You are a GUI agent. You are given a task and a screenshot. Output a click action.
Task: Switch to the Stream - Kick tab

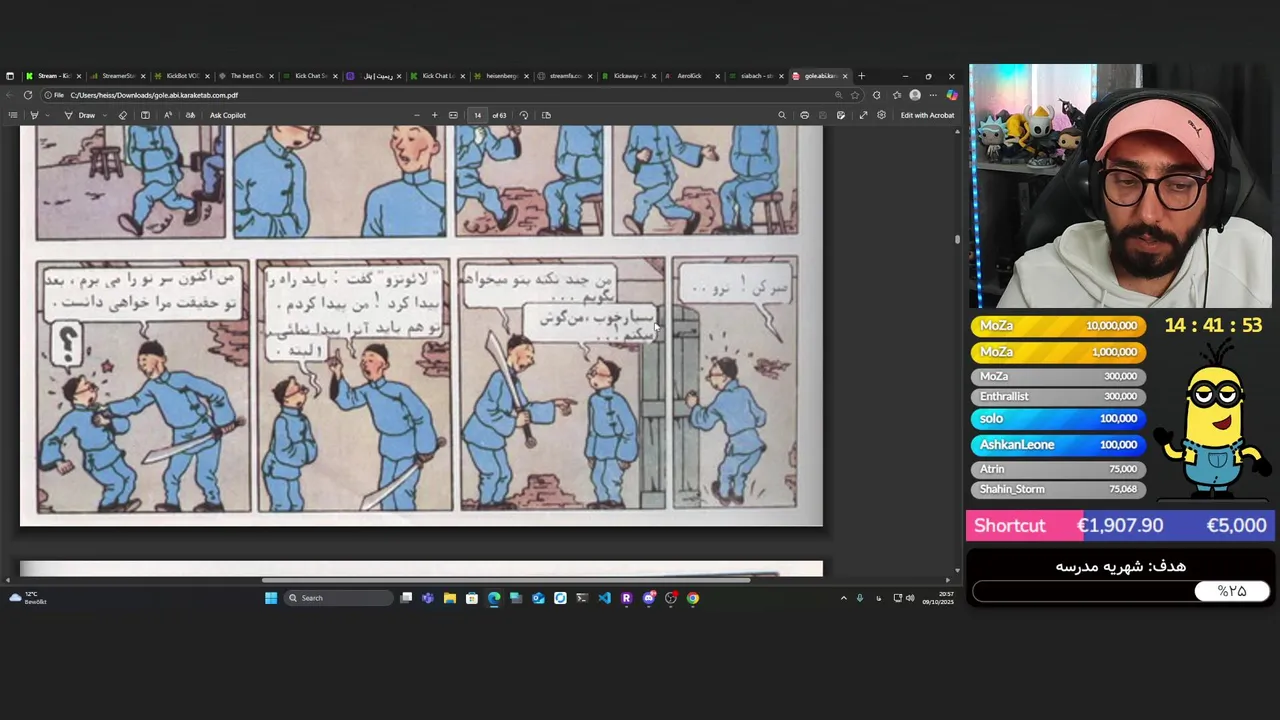[x=54, y=76]
